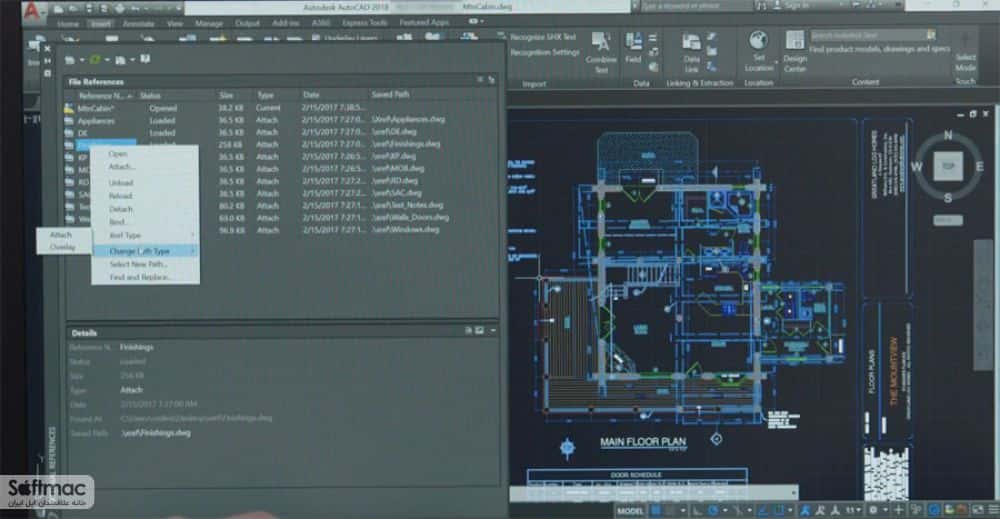Pick Attach in the Xref Type submenu
This screenshot has height=519, width=1000.
62,235
